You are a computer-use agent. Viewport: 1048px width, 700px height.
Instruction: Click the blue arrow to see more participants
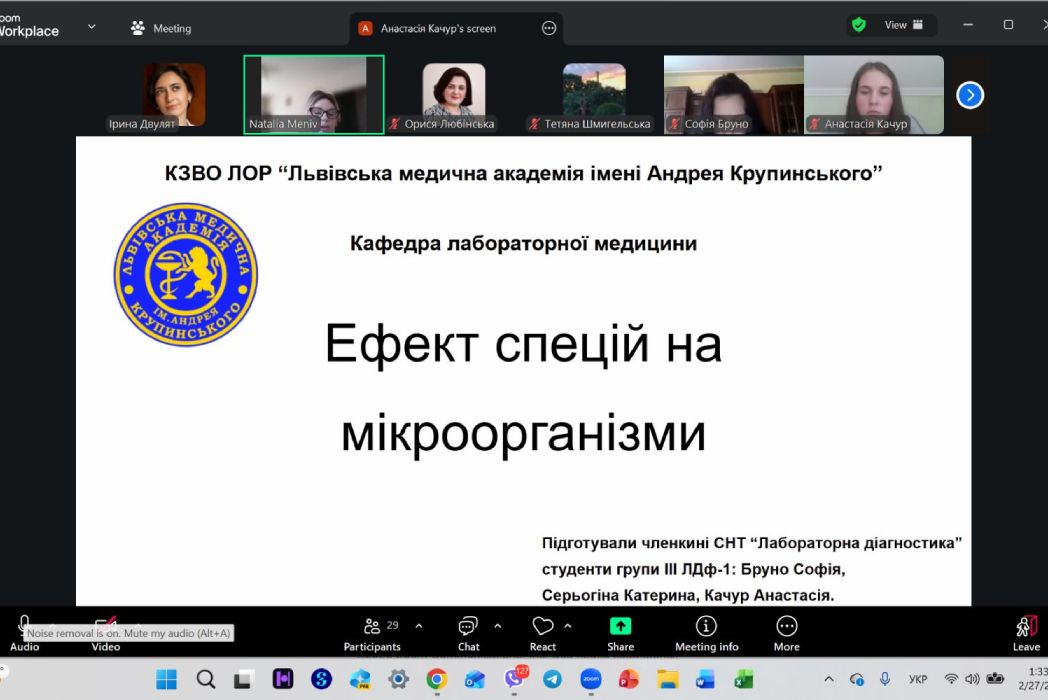tap(969, 95)
